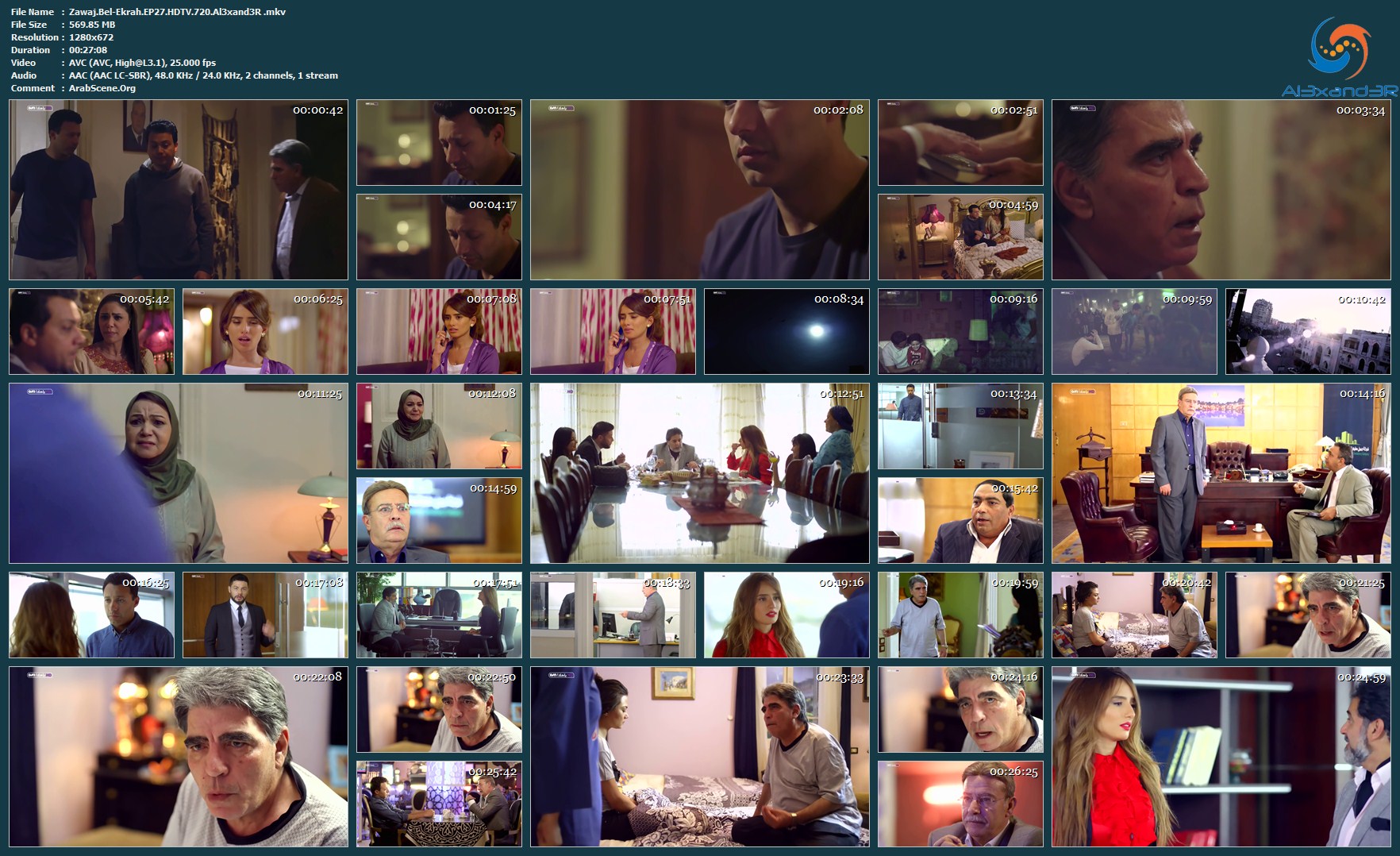This screenshot has height=856, width=1400.
Task: Select the large frame at 00:23:33
Action: click(700, 757)
